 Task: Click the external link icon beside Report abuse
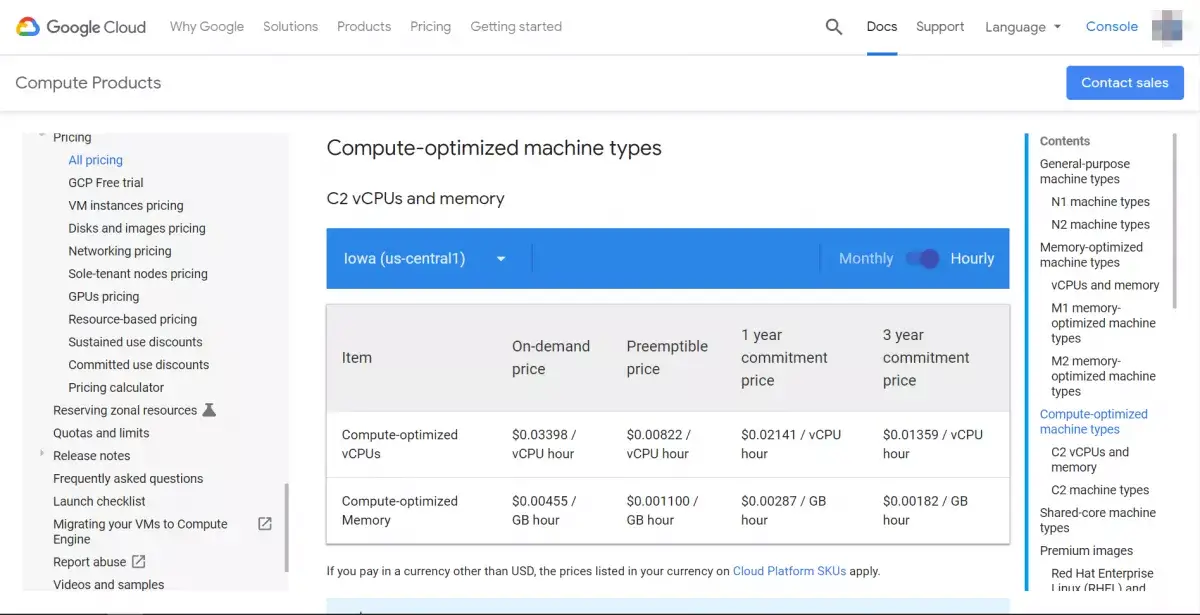[x=139, y=562]
